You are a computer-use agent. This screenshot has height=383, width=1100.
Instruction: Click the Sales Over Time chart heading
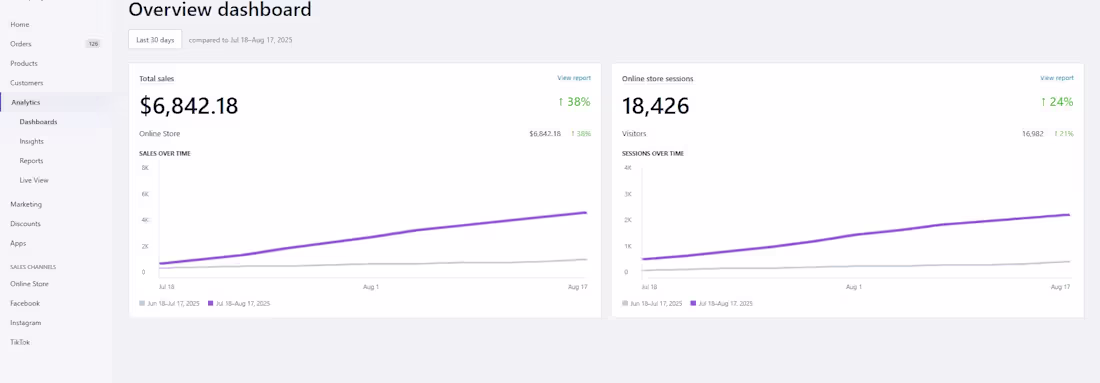(165, 154)
